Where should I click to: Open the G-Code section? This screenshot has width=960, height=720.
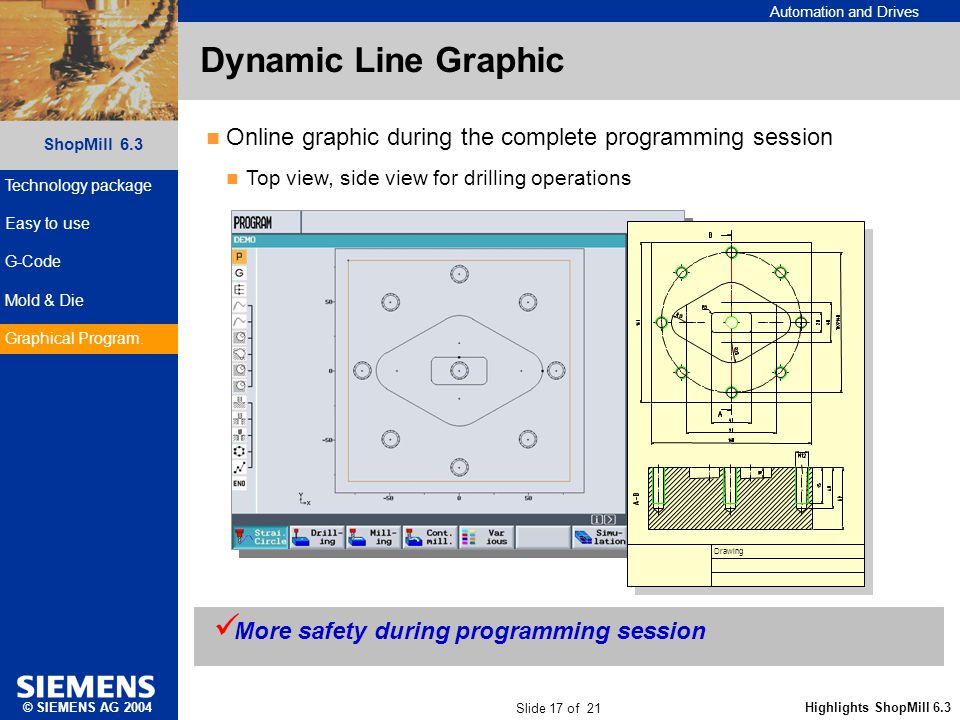(x=33, y=261)
